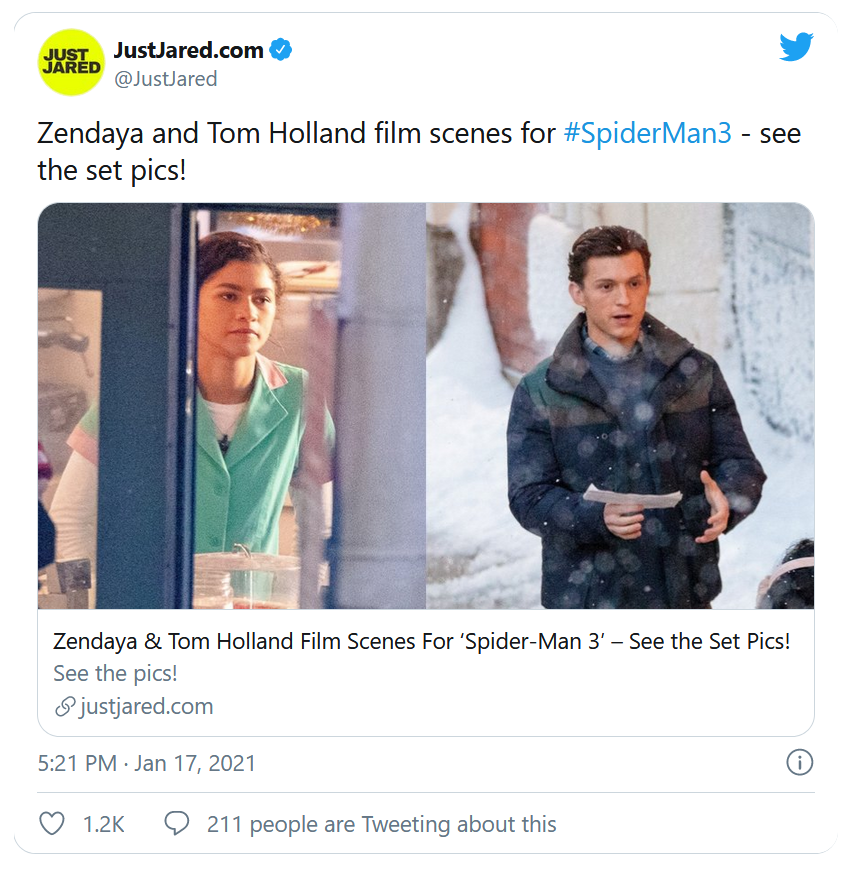Click the info icon beside the timestamp
Image resolution: width=850 pixels, height=871 pixels.
point(799,763)
